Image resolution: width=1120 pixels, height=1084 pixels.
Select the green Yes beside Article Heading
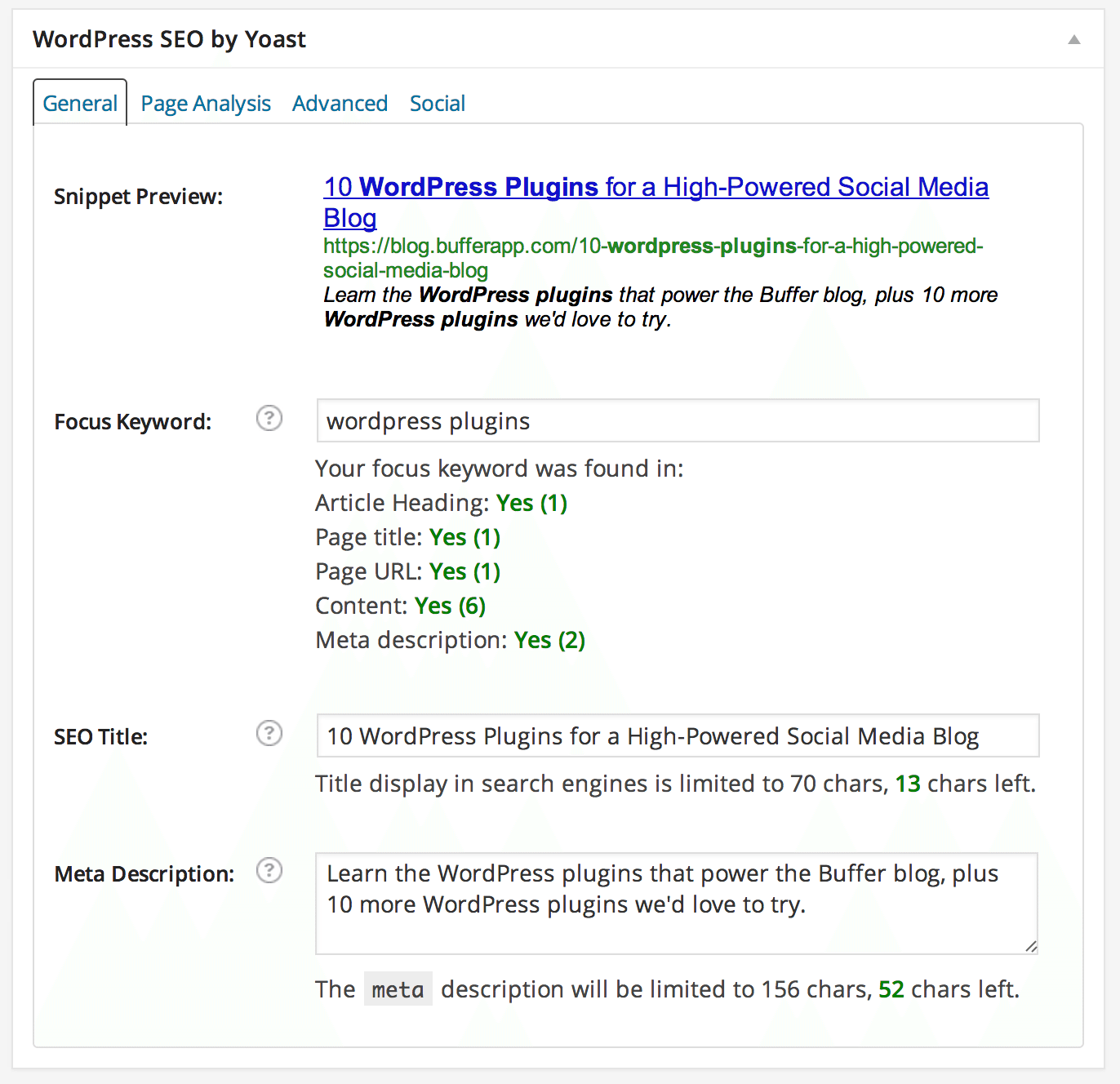531,503
